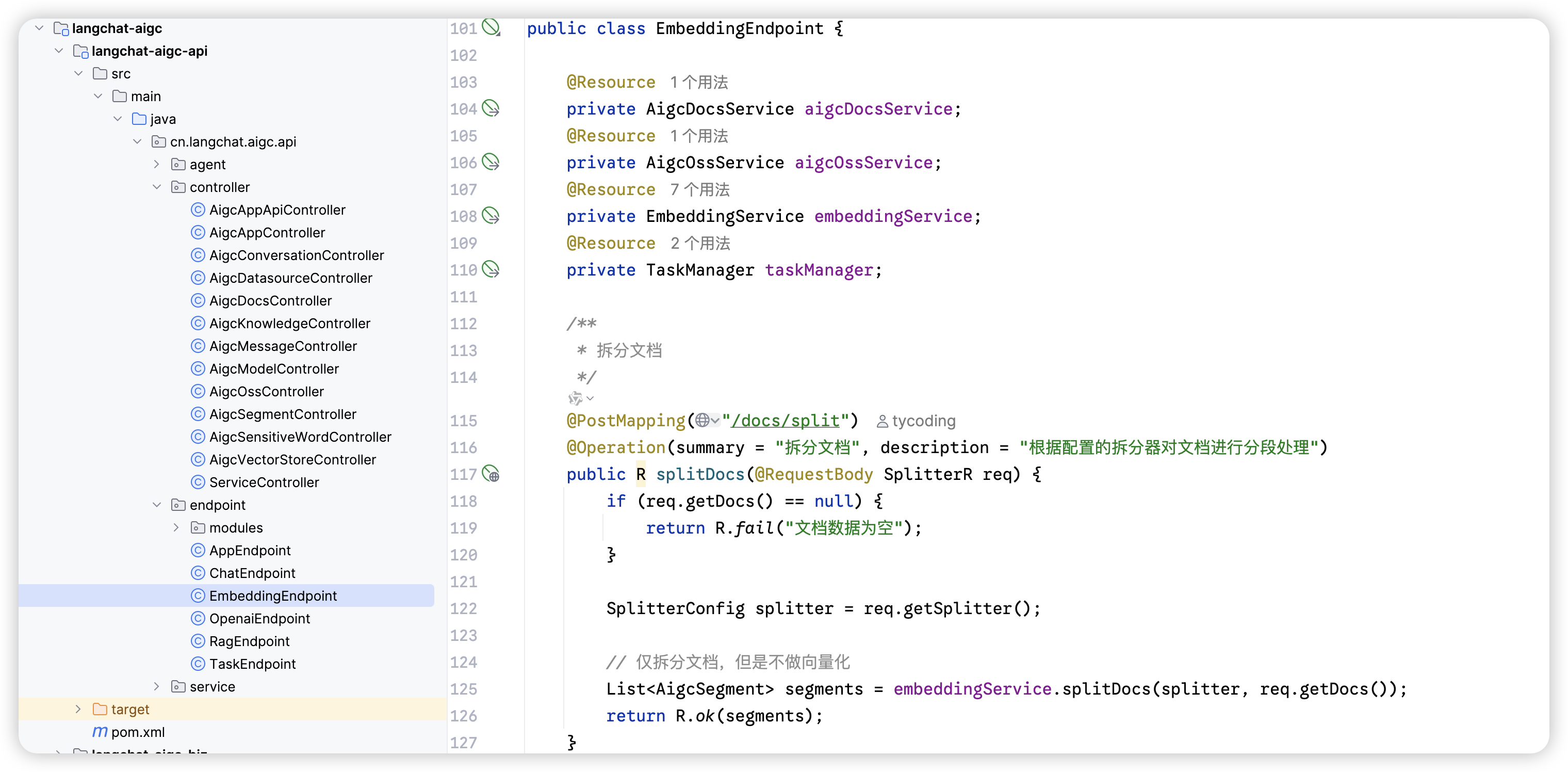Expand the target folder
This screenshot has width=1568, height=772.
click(78, 709)
